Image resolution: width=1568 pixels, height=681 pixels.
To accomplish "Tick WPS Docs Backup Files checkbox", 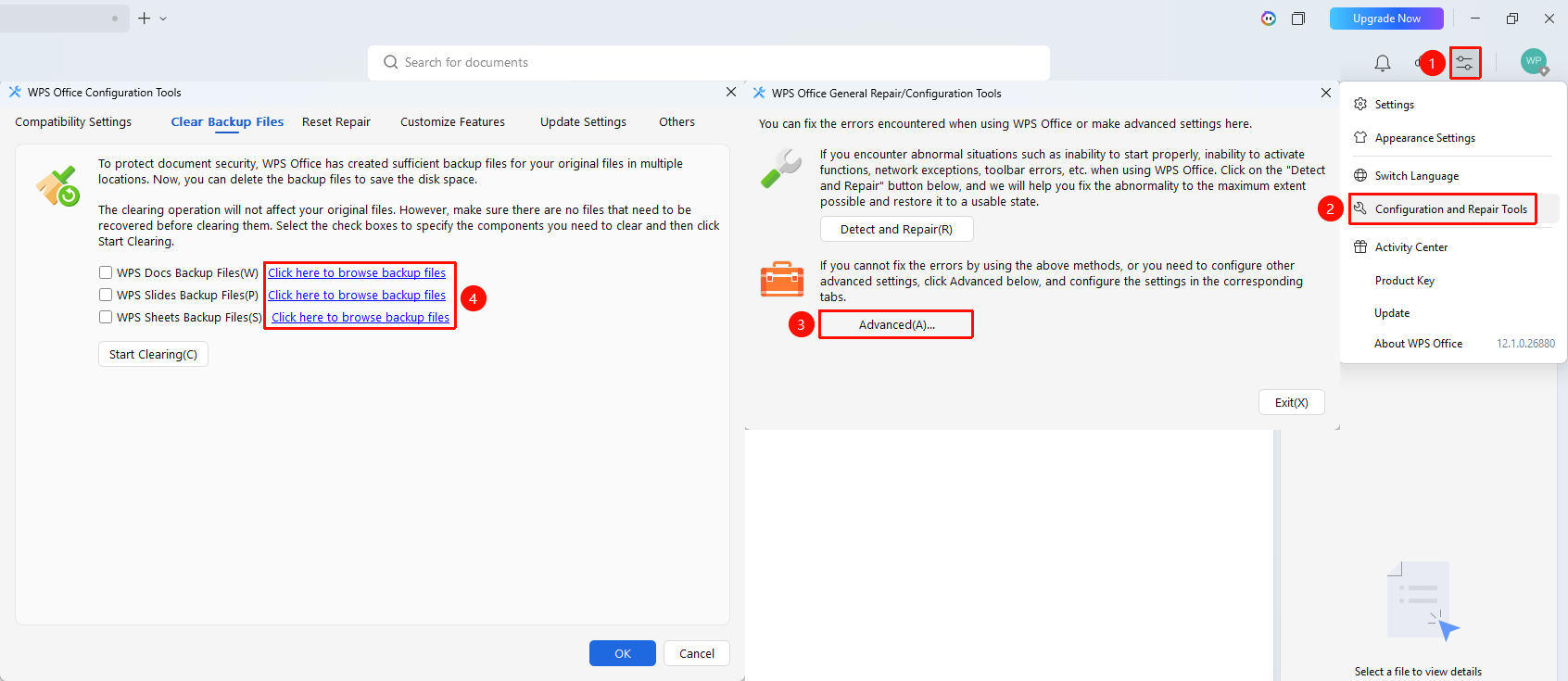I will (106, 272).
